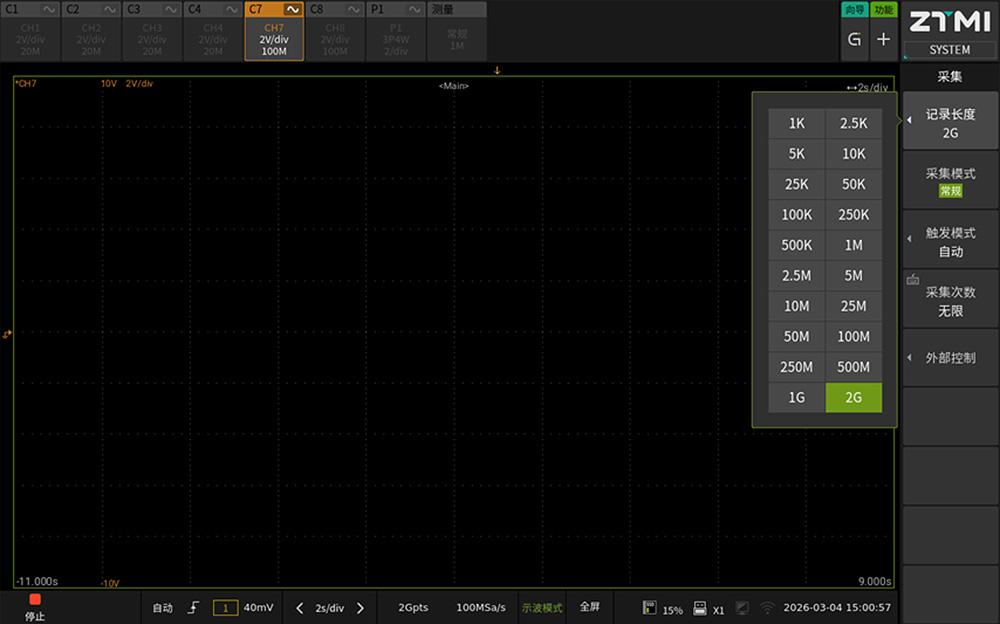Viewport: 1000px width, 624px height.
Task: Click the CH7 ground level marker on left
Action: point(7,334)
